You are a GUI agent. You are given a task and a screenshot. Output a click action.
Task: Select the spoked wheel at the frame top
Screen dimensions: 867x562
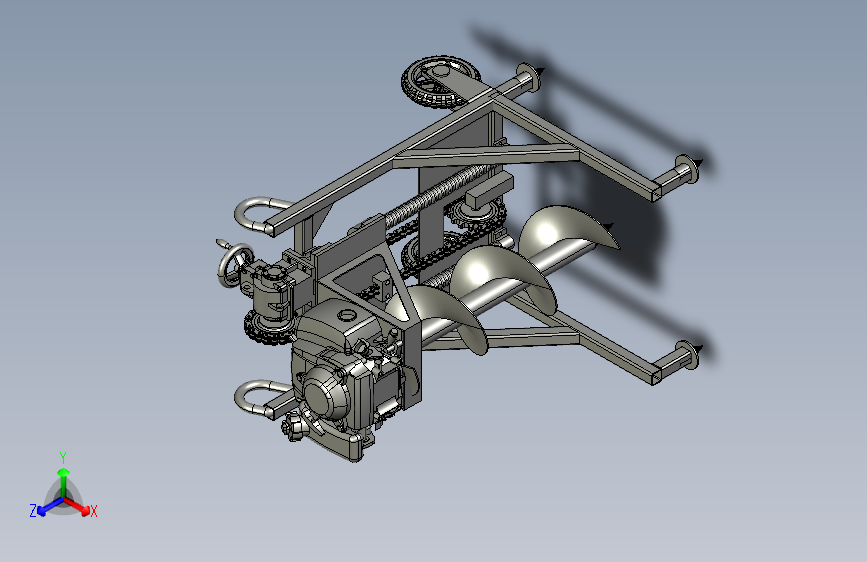440,82
